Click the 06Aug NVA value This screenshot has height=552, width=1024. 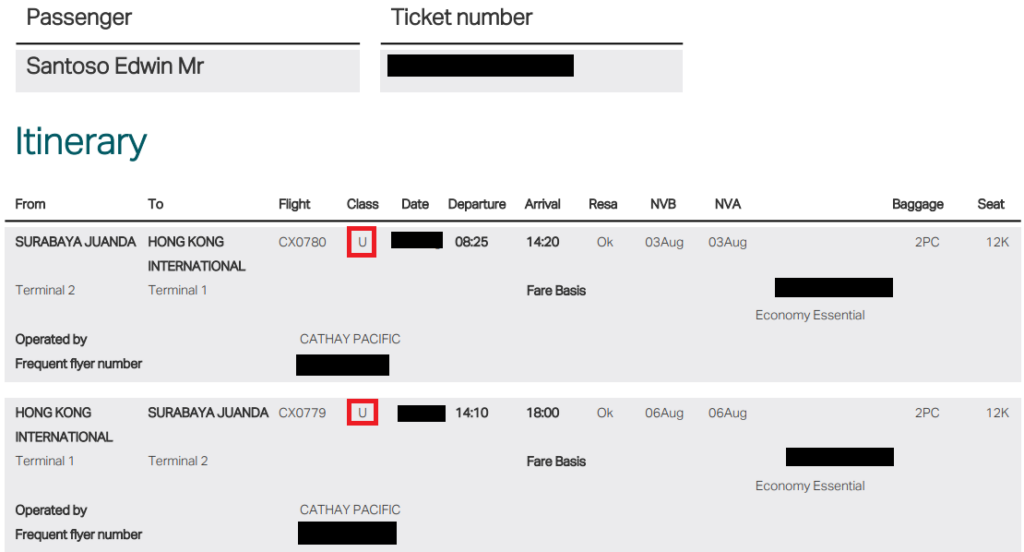tap(728, 413)
